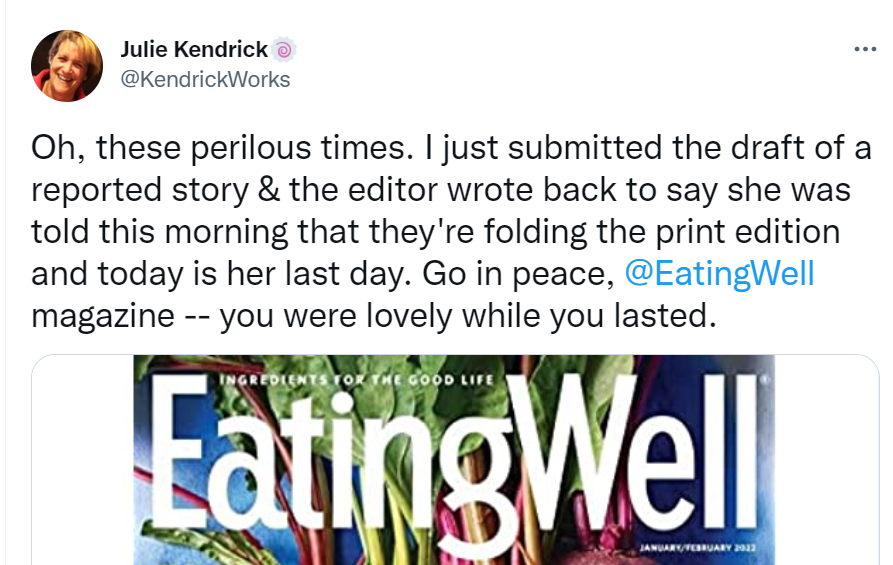Screen dimensions: 893x565
Task: Click the Julie Kendrick display name
Action: [x=194, y=49]
